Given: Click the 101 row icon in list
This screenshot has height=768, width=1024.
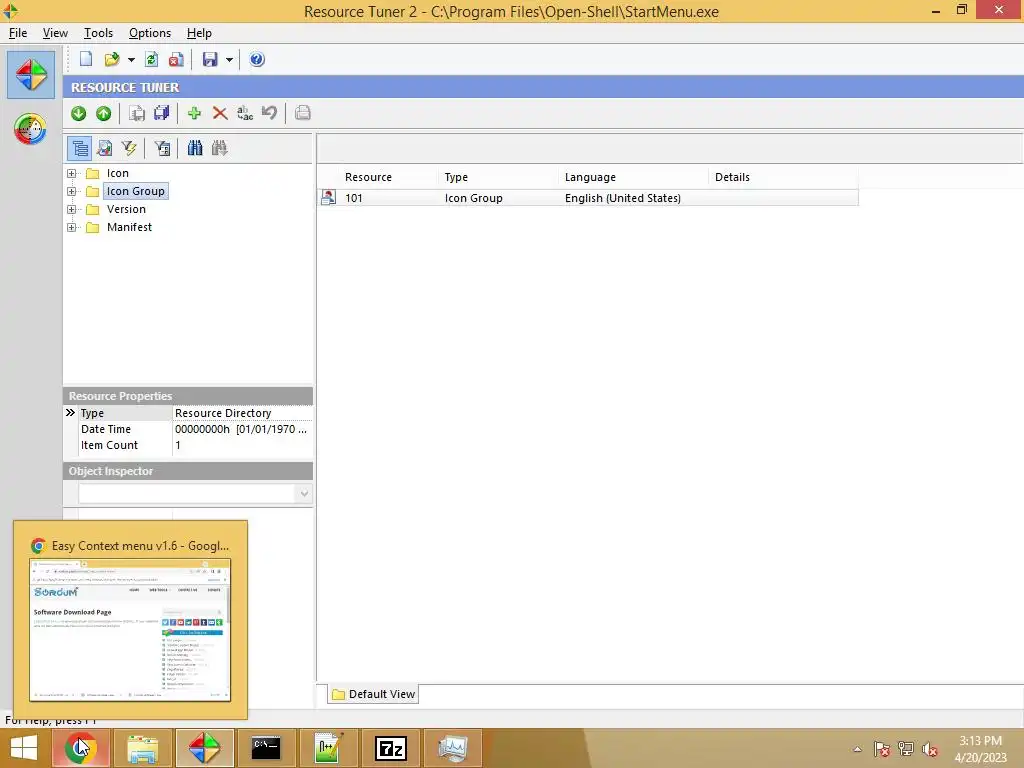Looking at the screenshot, I should [328, 198].
